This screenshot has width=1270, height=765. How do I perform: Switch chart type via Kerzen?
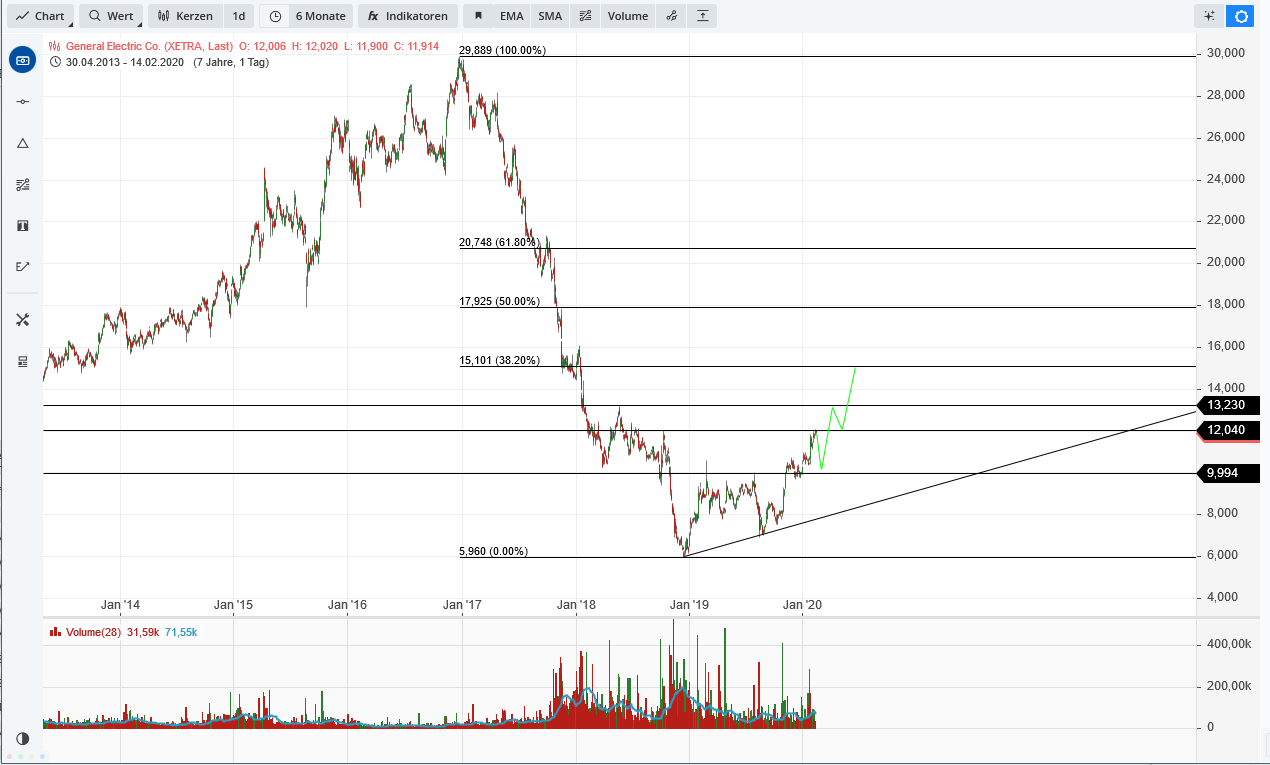coord(185,15)
